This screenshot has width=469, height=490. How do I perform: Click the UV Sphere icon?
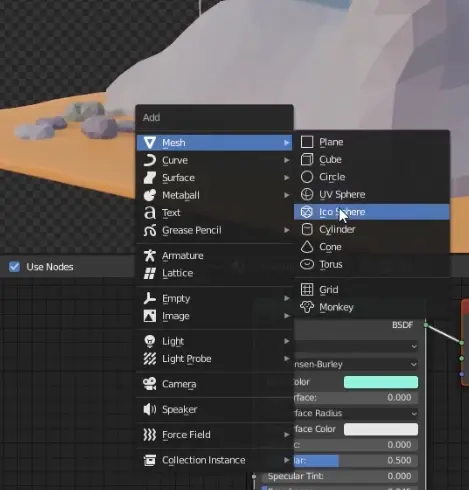pyautogui.click(x=307, y=194)
